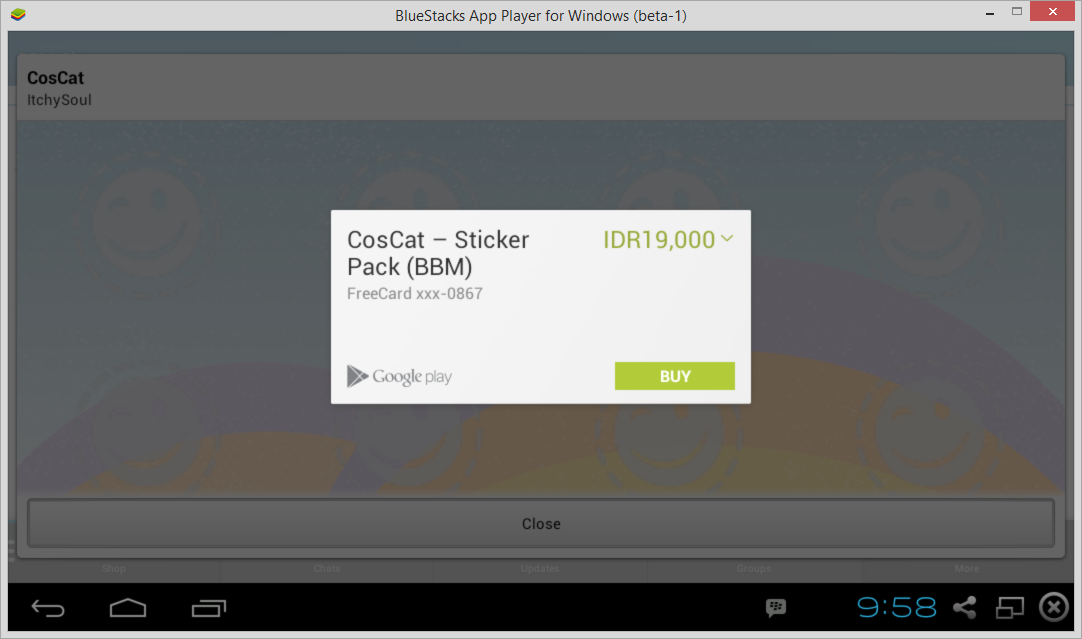The height and width of the screenshot is (639, 1082).
Task: Open the recent apps icon
Action: pos(208,608)
